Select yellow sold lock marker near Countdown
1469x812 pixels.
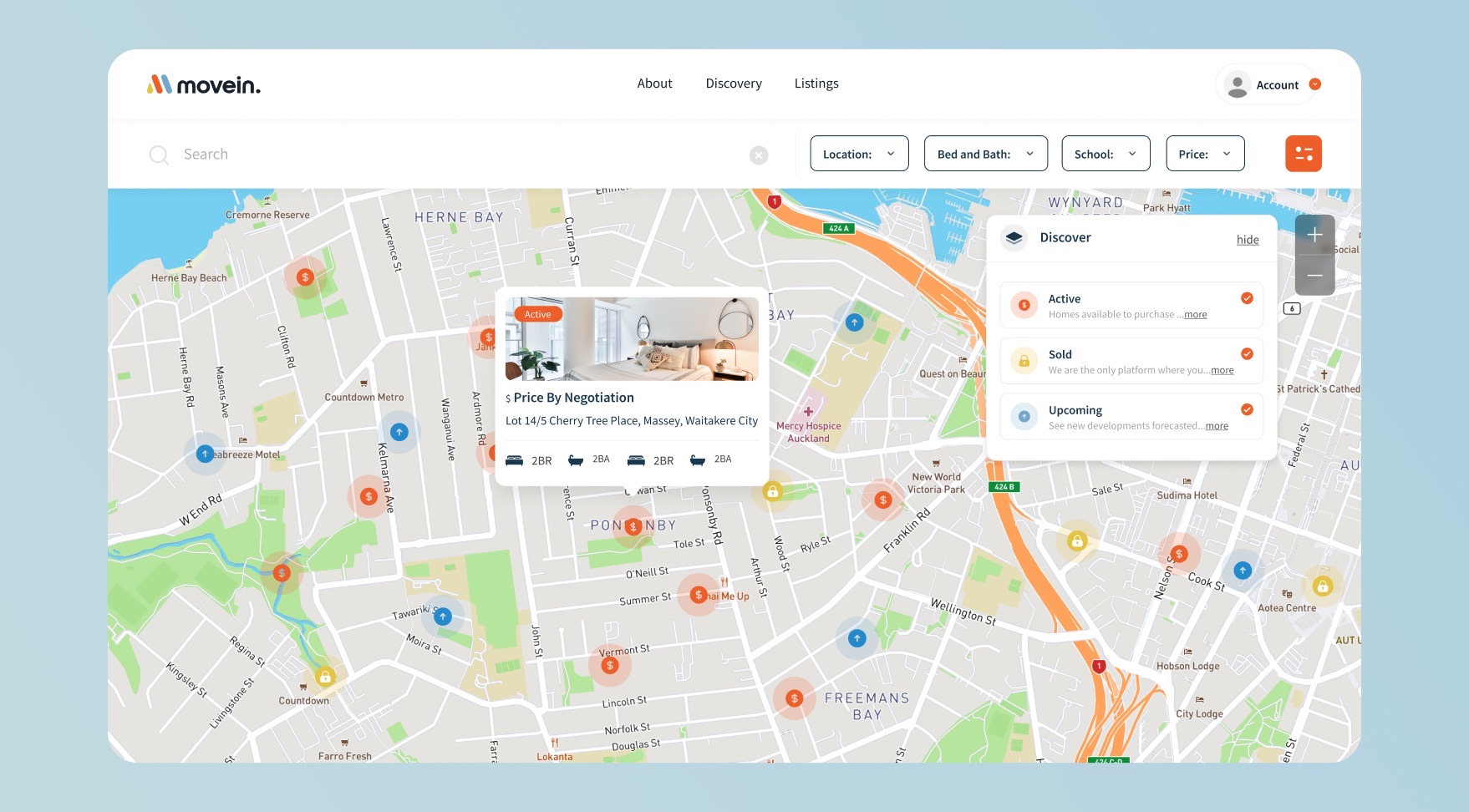tap(325, 677)
